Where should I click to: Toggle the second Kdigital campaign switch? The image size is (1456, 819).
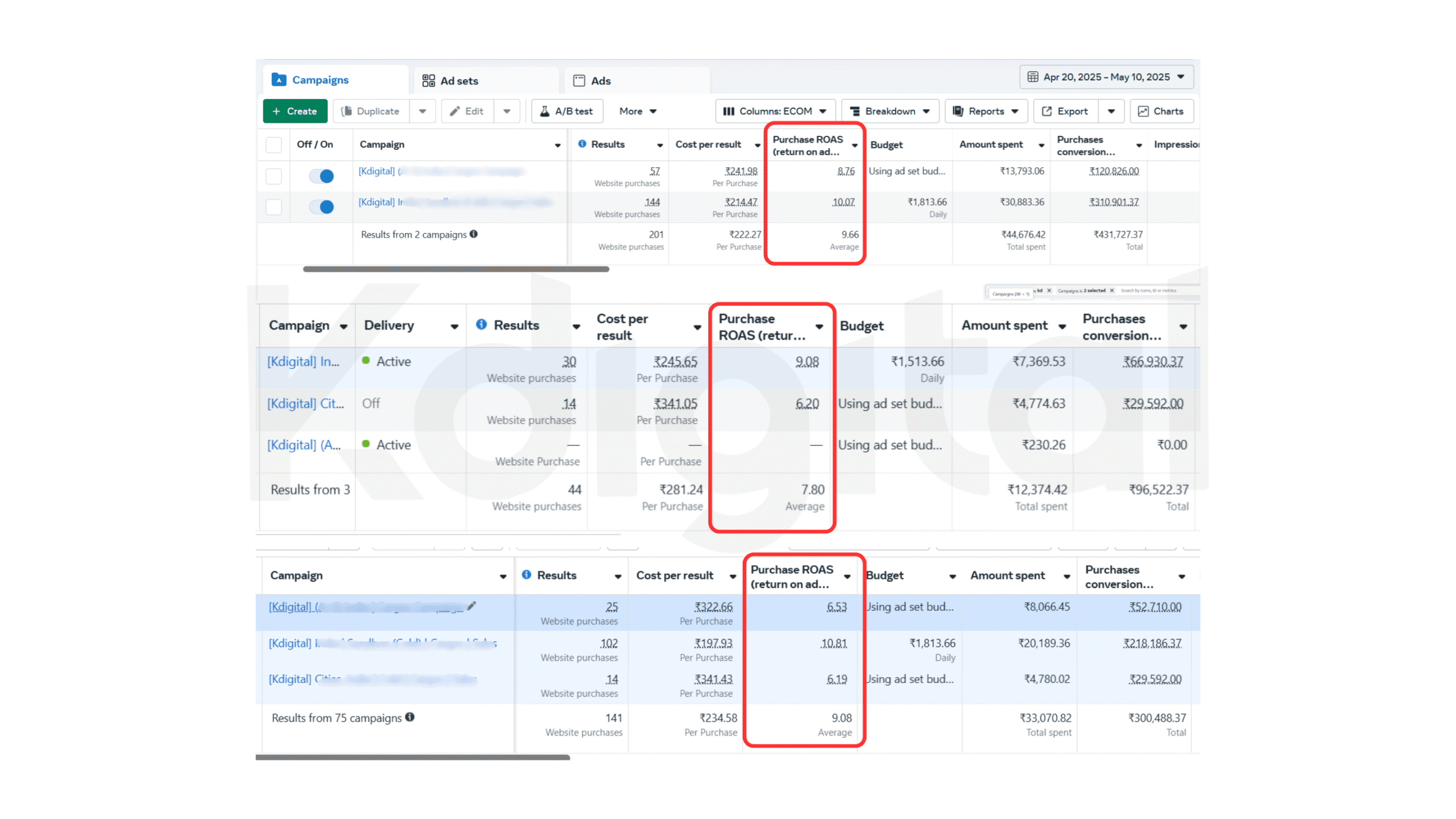321,207
